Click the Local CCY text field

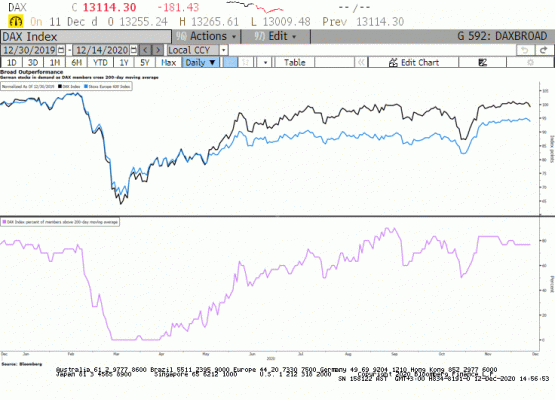193,50
